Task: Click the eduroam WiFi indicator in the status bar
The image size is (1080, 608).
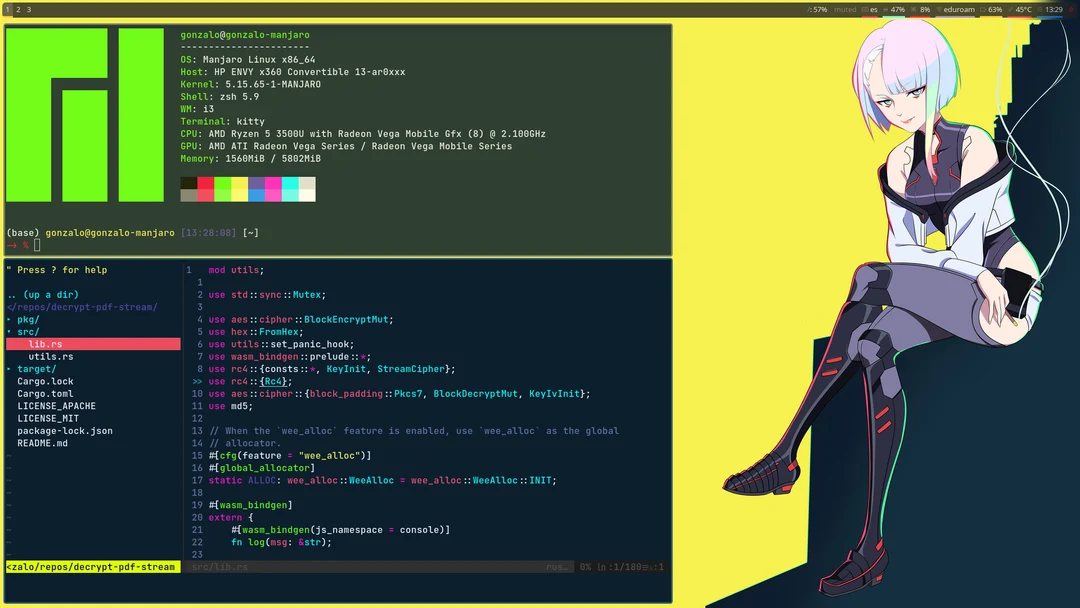Action: [x=958, y=8]
